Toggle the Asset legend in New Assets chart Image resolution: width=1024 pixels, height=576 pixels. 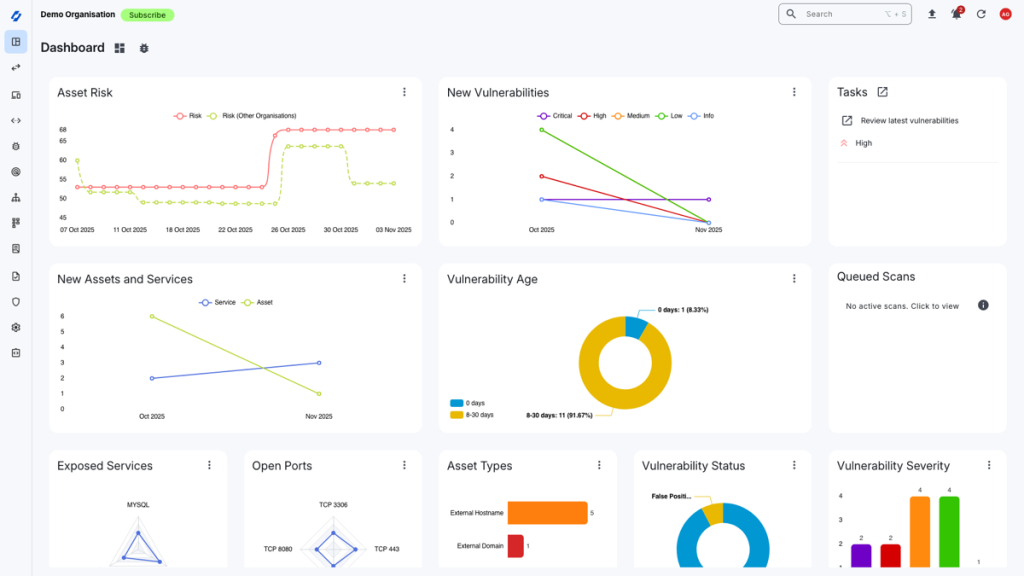click(x=257, y=301)
